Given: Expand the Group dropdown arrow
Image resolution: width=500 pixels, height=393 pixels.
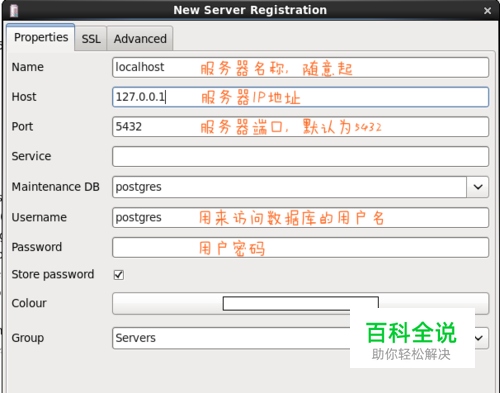Looking at the screenshot, I should 480,338.
